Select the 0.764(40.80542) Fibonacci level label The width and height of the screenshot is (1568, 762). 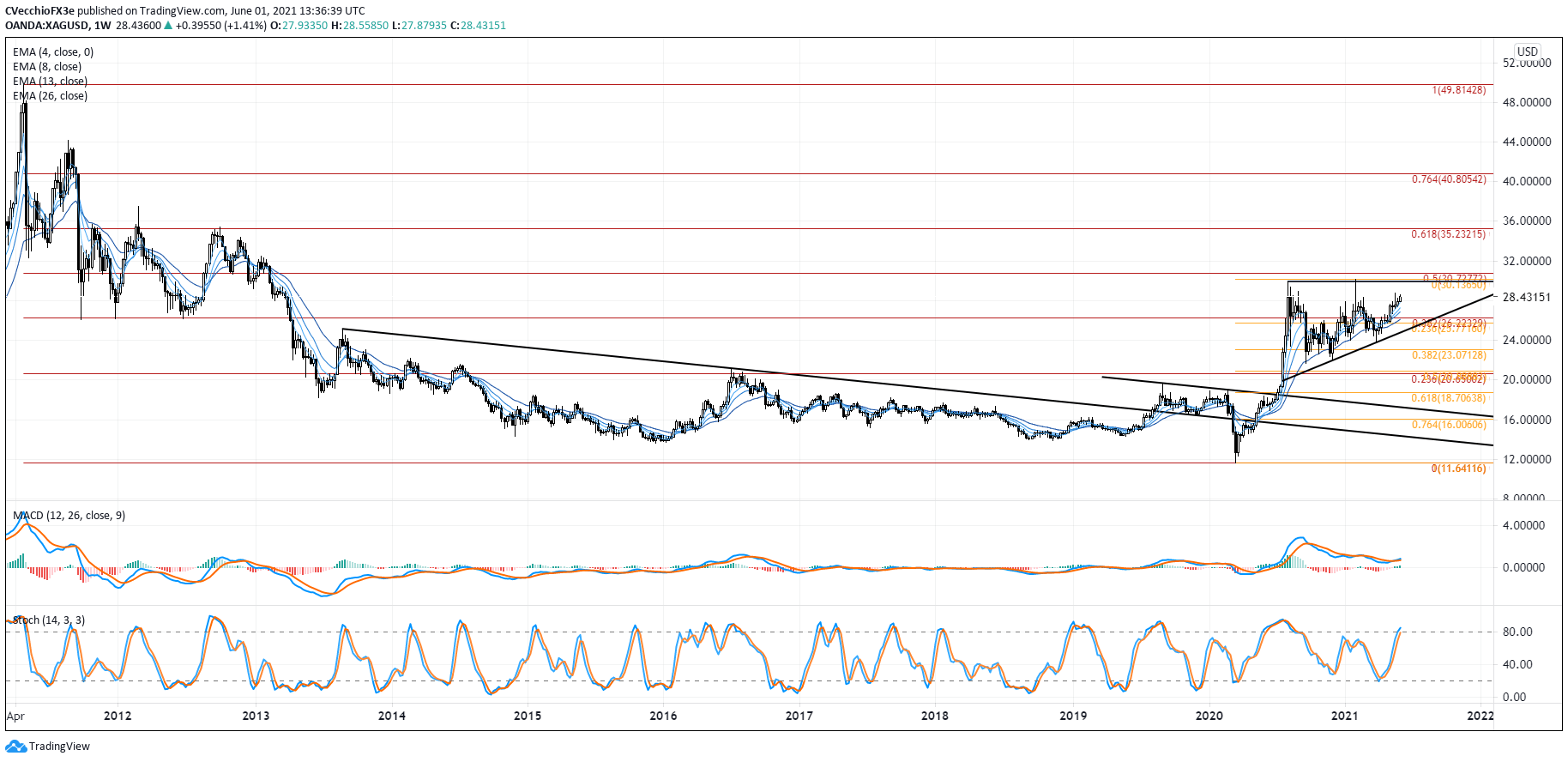point(1449,179)
